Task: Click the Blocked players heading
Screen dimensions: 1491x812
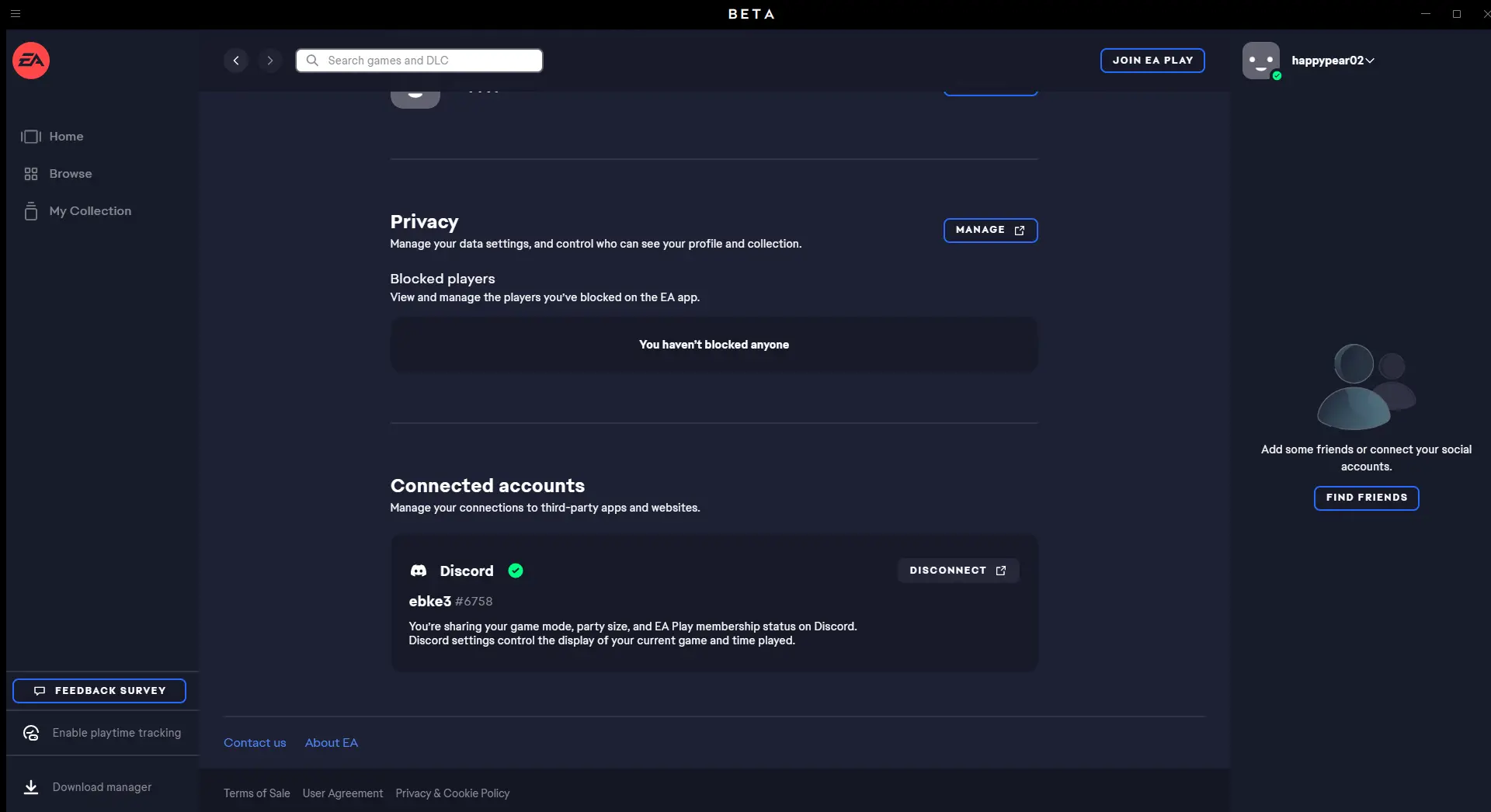Action: pos(443,279)
